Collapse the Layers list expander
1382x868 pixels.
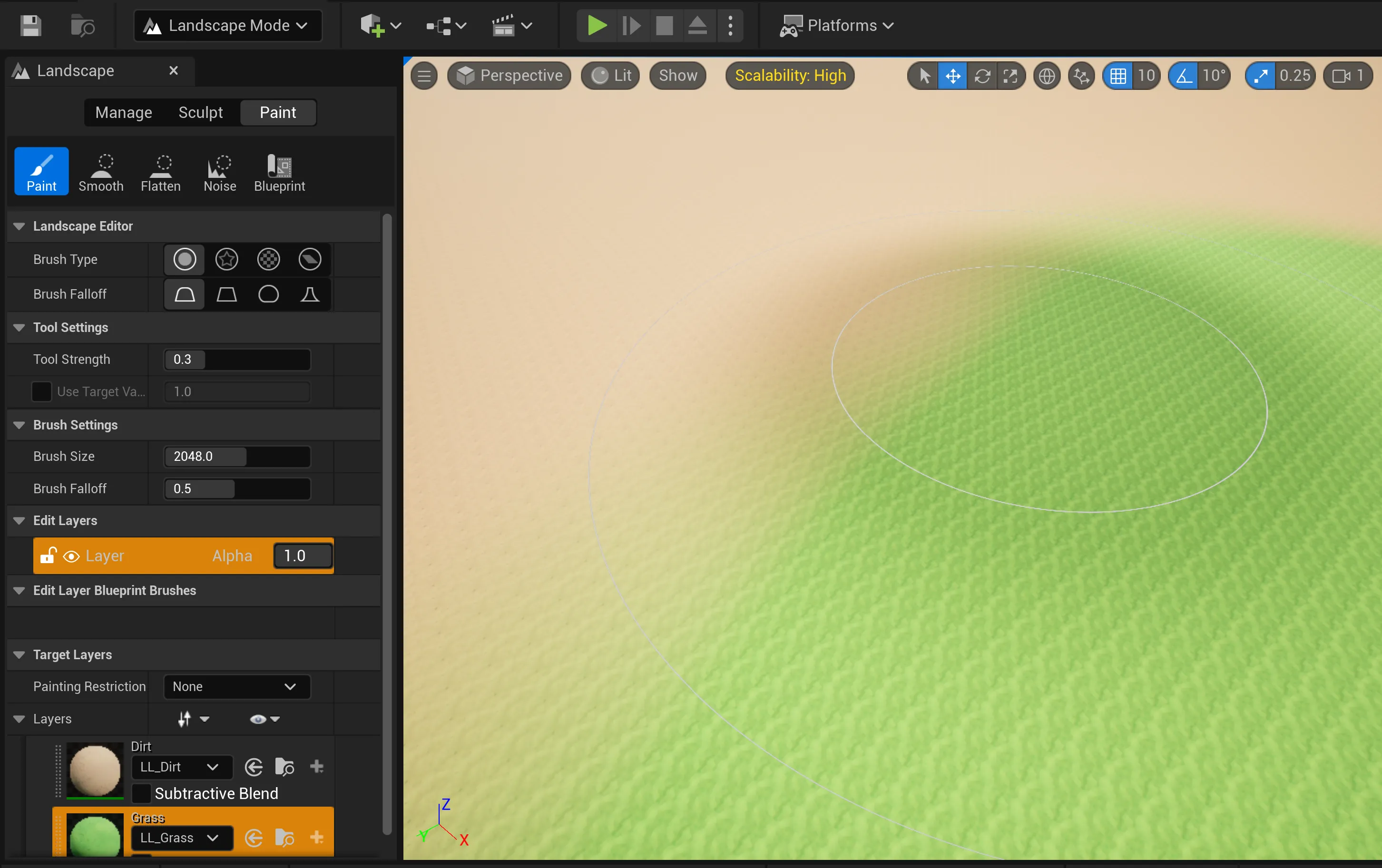click(x=19, y=720)
